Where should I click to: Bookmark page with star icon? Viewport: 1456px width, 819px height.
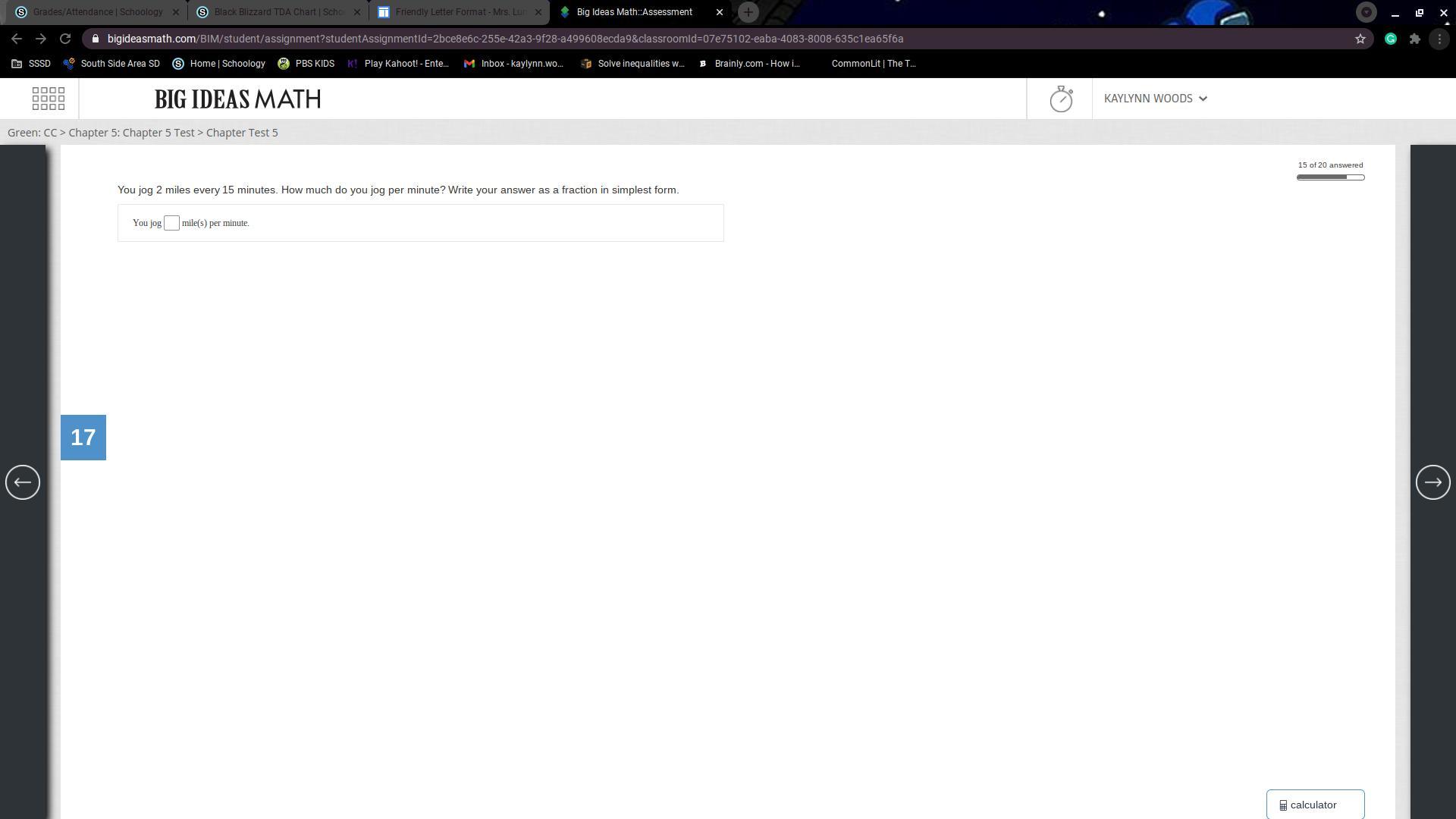point(1360,39)
